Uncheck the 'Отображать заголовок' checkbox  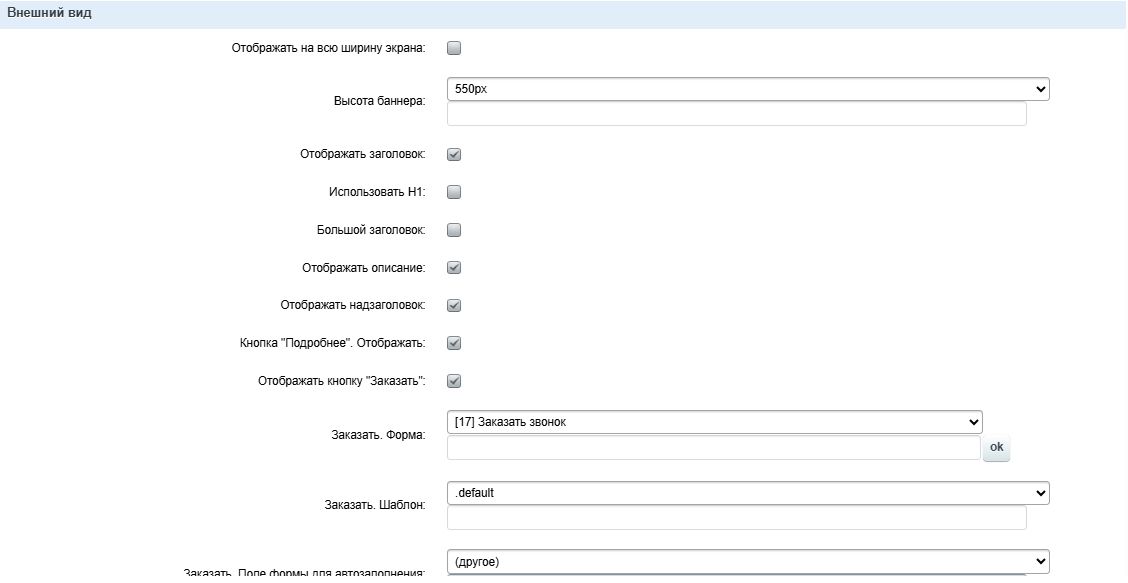tap(454, 155)
